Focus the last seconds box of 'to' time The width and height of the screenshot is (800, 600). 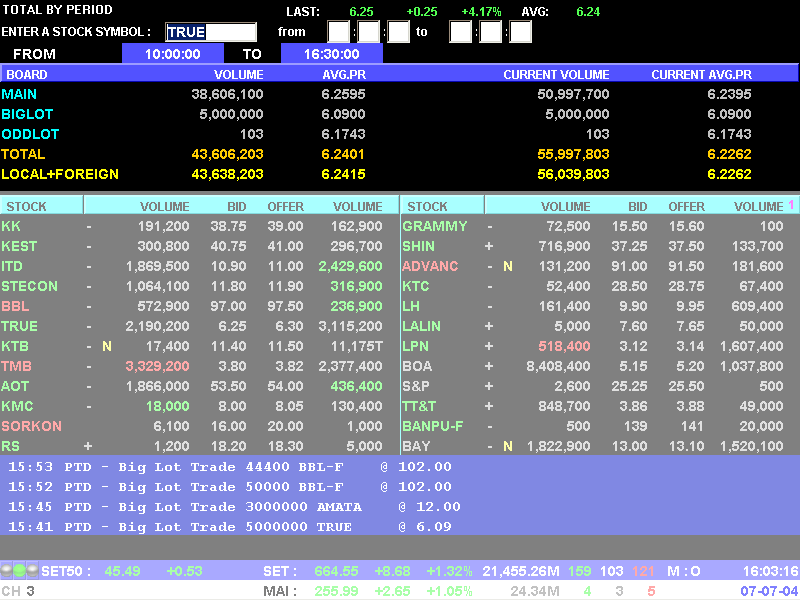(x=520, y=32)
